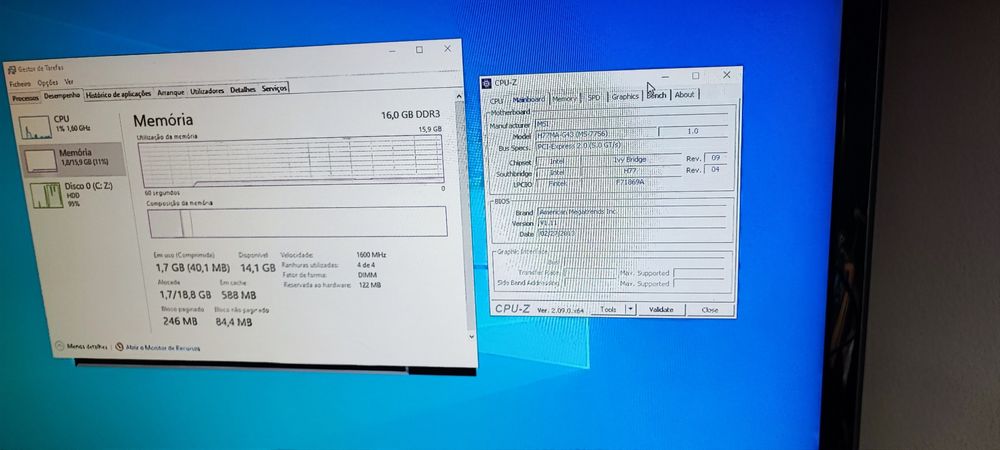Click Task Manager scrollbar up arrow

click(x=459, y=96)
